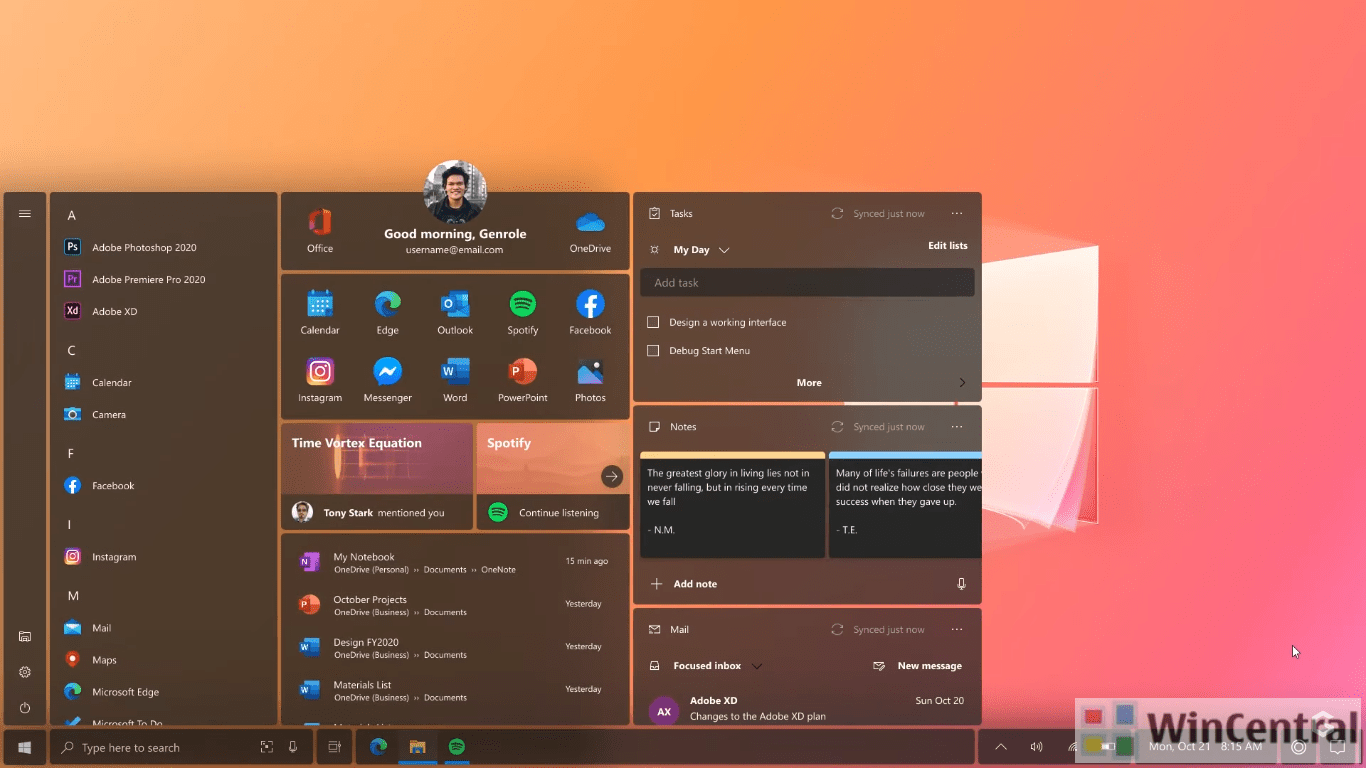Jump to letter M in app list
The width and height of the screenshot is (1366, 768).
coord(73,596)
